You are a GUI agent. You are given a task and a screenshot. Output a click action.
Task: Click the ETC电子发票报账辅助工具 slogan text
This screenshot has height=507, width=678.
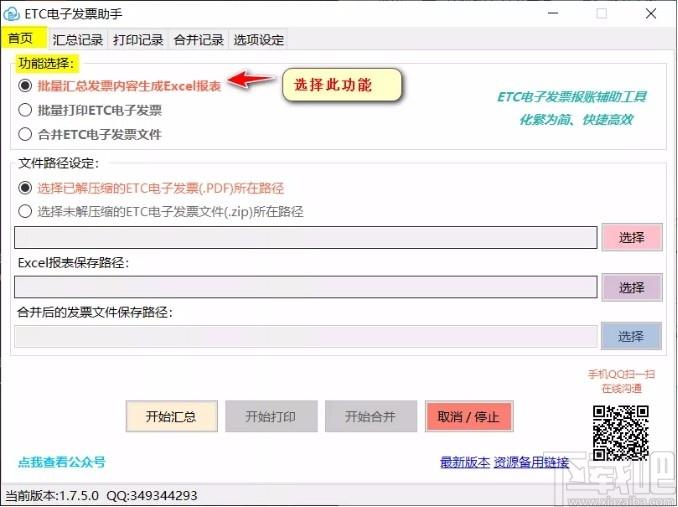(x=572, y=97)
